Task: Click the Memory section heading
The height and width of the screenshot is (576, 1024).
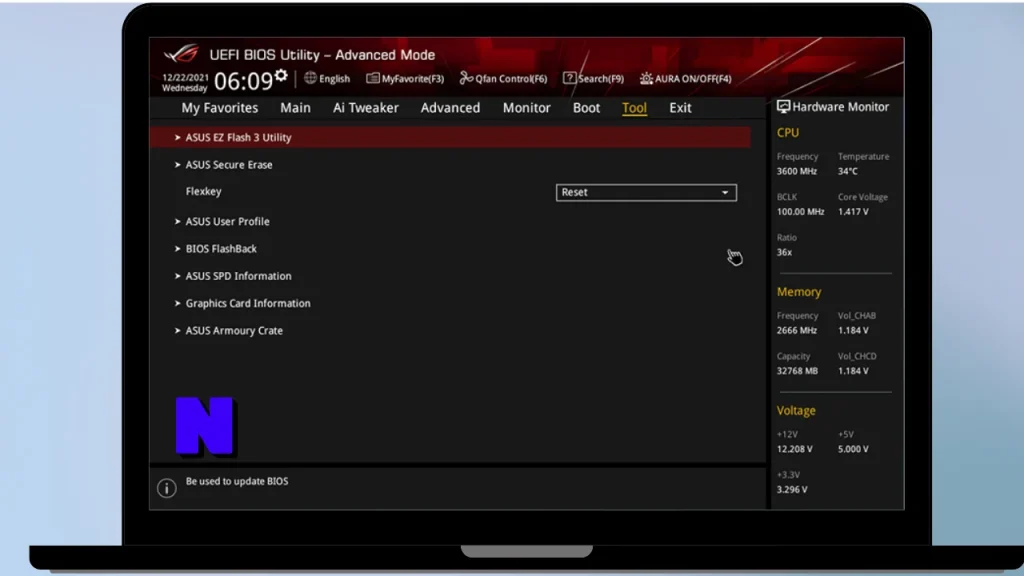Action: tap(799, 292)
